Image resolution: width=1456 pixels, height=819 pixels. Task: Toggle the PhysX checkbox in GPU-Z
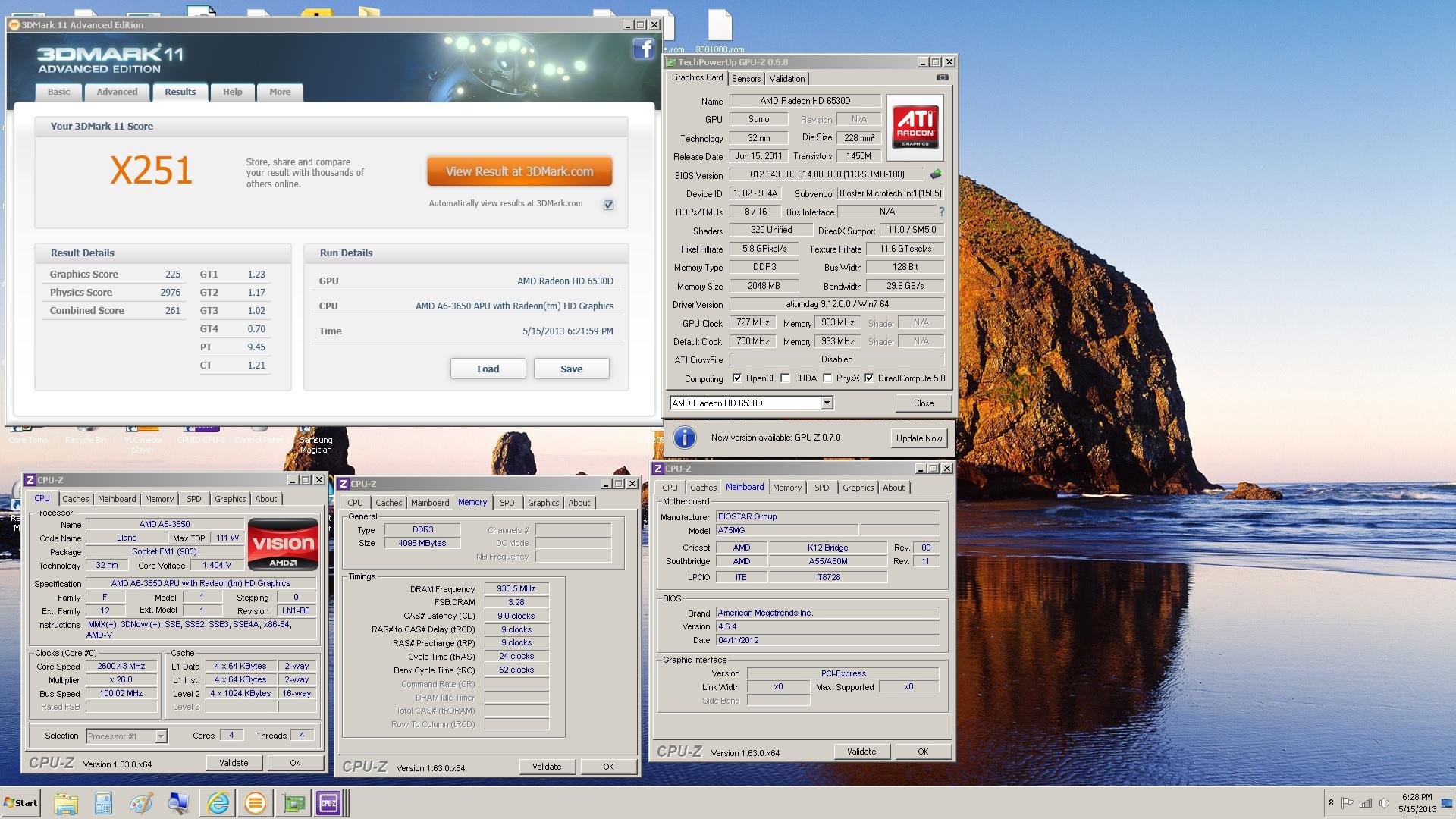(x=827, y=378)
